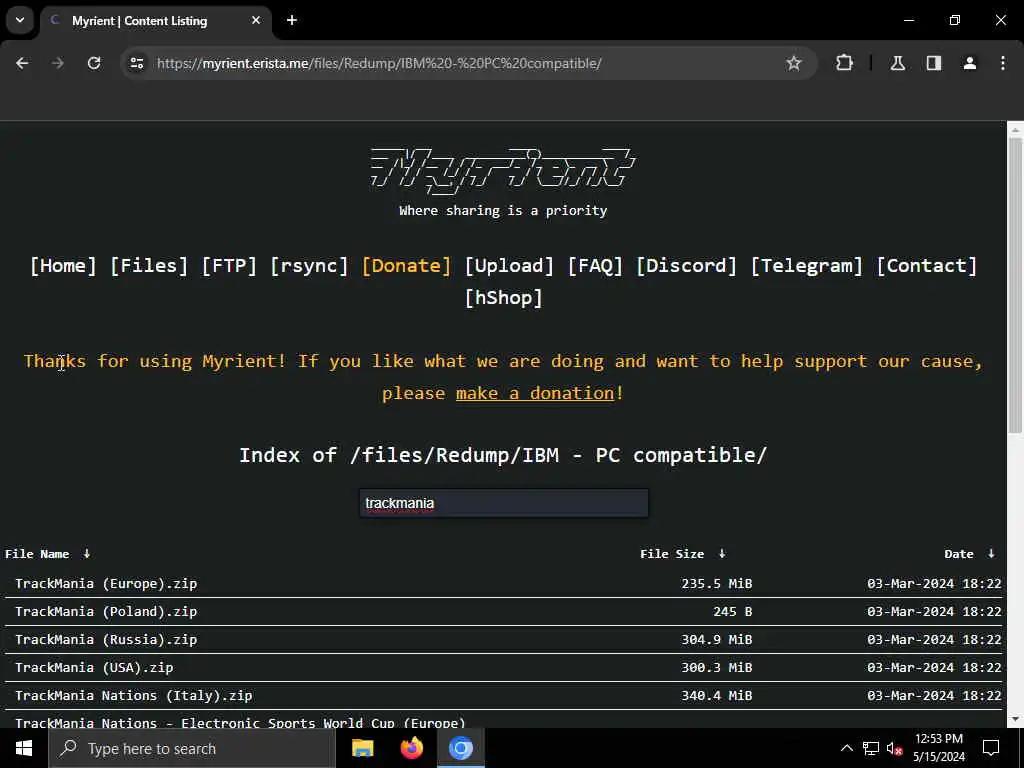
Task: Show hidden system tray icons
Action: (846, 748)
